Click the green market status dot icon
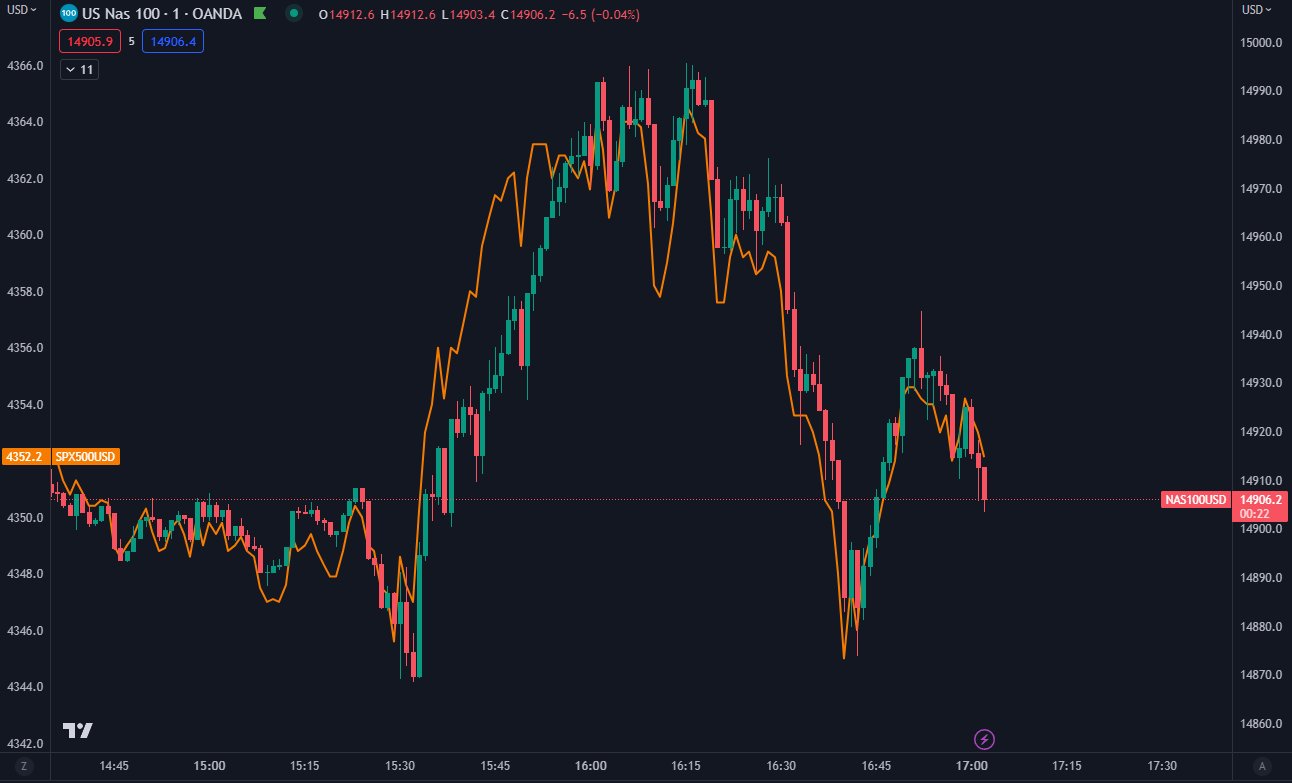The image size is (1292, 783). click(293, 14)
